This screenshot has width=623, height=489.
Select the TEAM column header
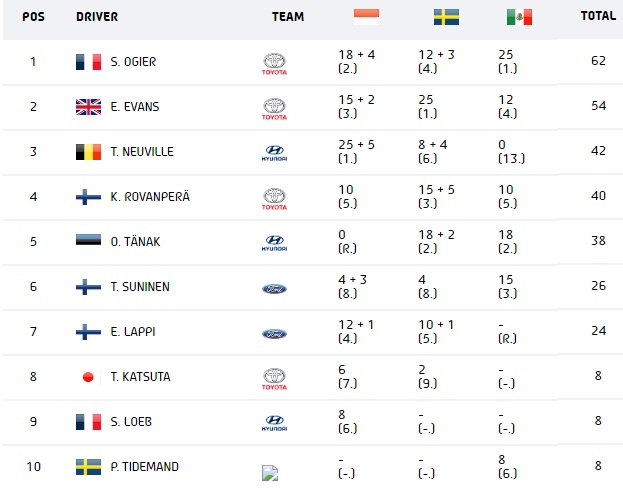pyautogui.click(x=288, y=17)
